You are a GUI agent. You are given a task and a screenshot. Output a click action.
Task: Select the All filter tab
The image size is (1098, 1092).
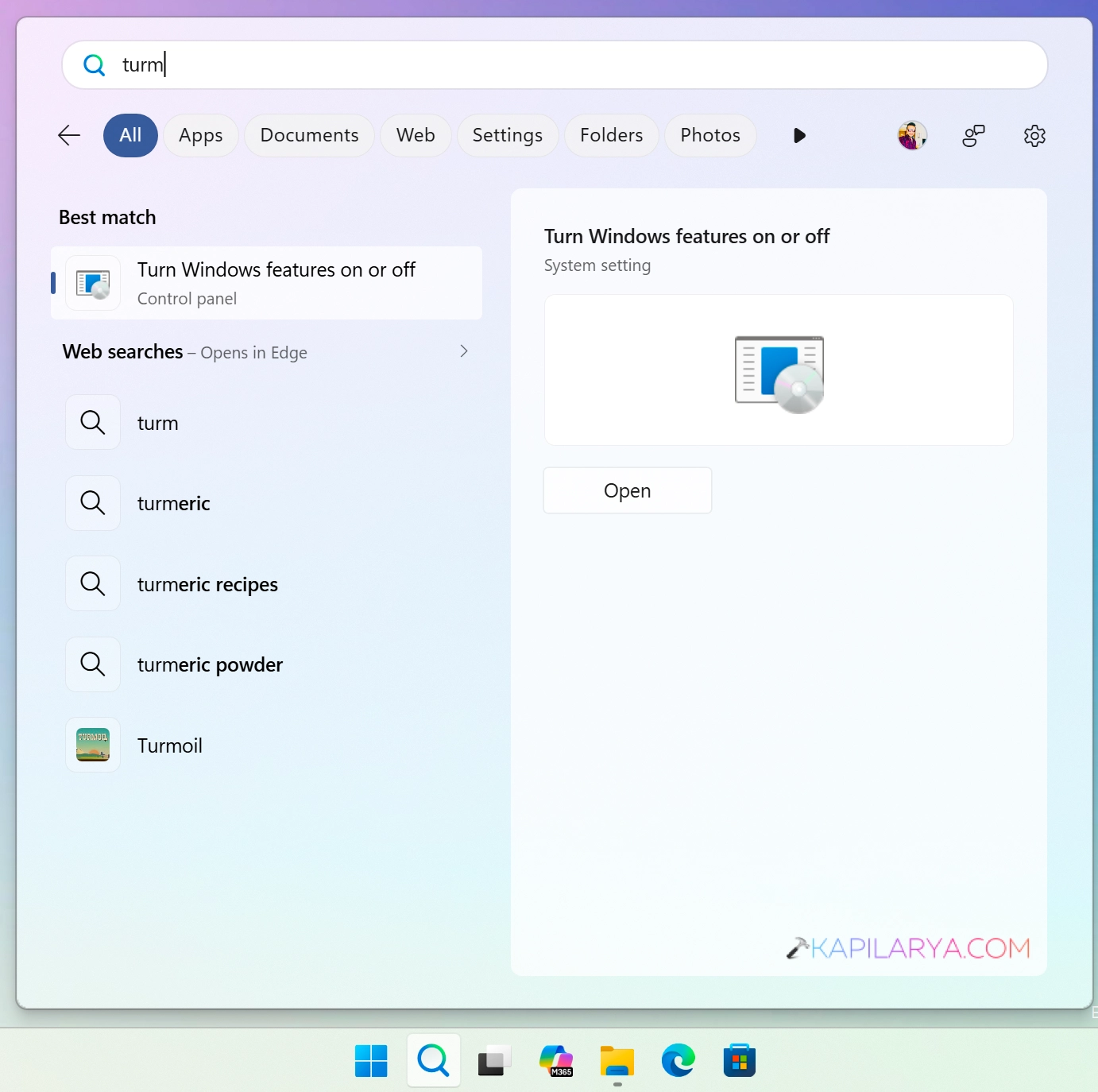pyautogui.click(x=130, y=135)
